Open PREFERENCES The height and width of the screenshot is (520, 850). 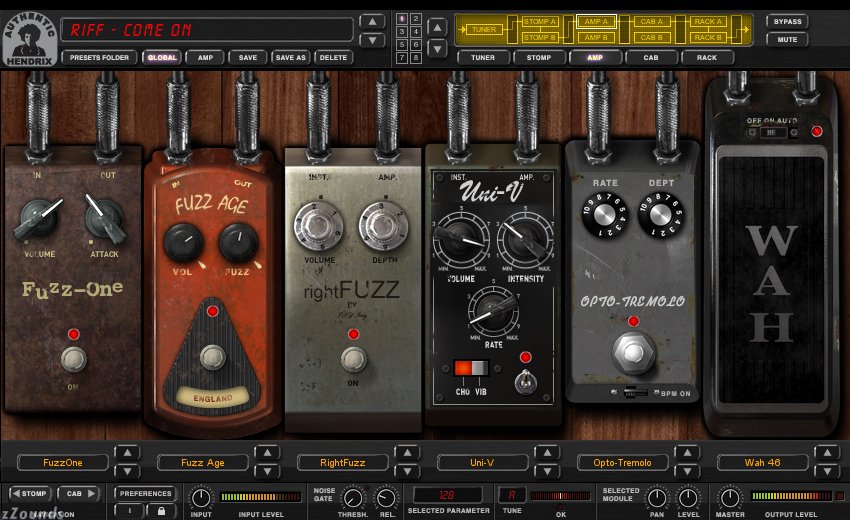click(145, 493)
